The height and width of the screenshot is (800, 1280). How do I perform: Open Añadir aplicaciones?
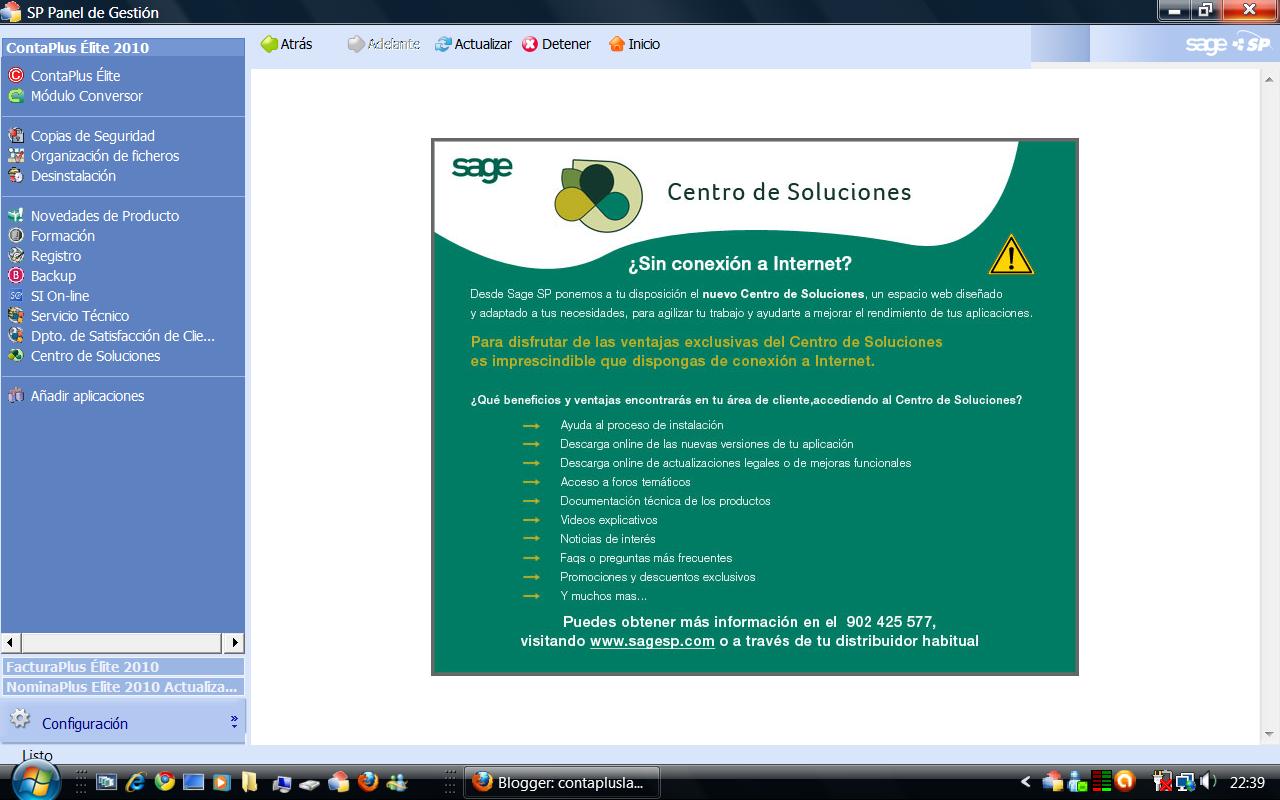(x=89, y=395)
